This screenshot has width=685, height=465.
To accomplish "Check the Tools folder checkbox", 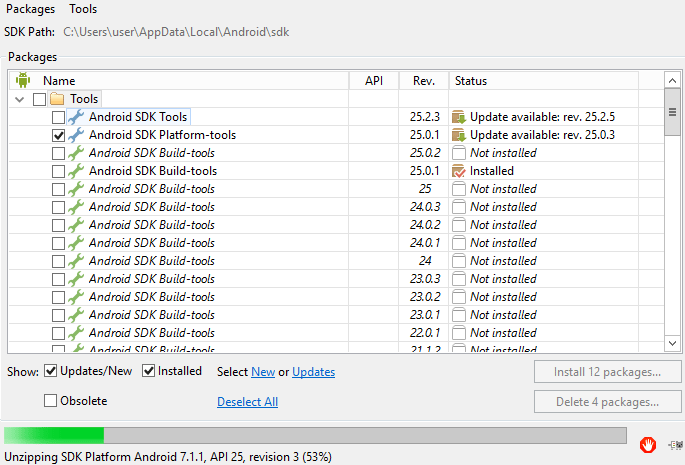I will pos(39,99).
